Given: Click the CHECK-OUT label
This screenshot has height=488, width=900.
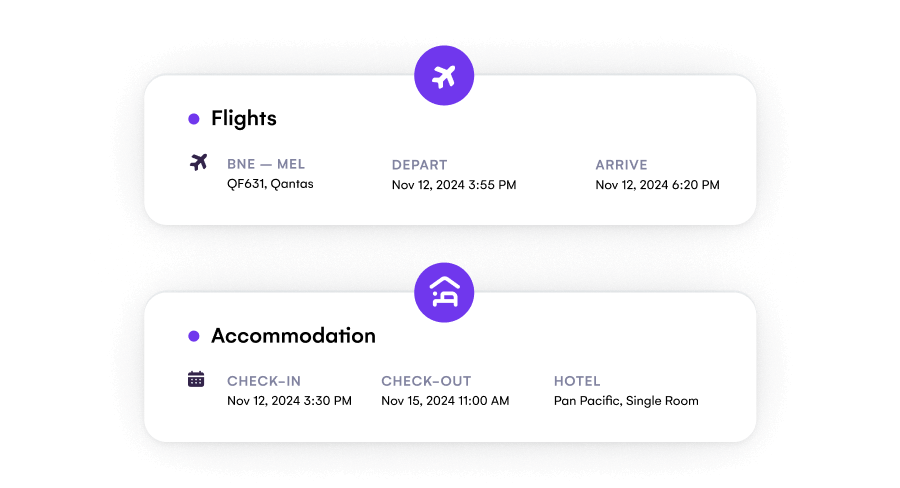Looking at the screenshot, I should click(x=426, y=381).
